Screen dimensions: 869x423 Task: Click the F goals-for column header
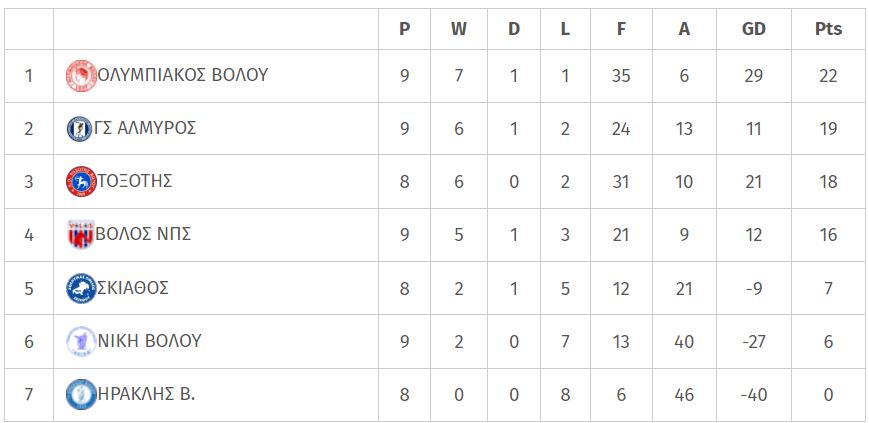pos(621,29)
